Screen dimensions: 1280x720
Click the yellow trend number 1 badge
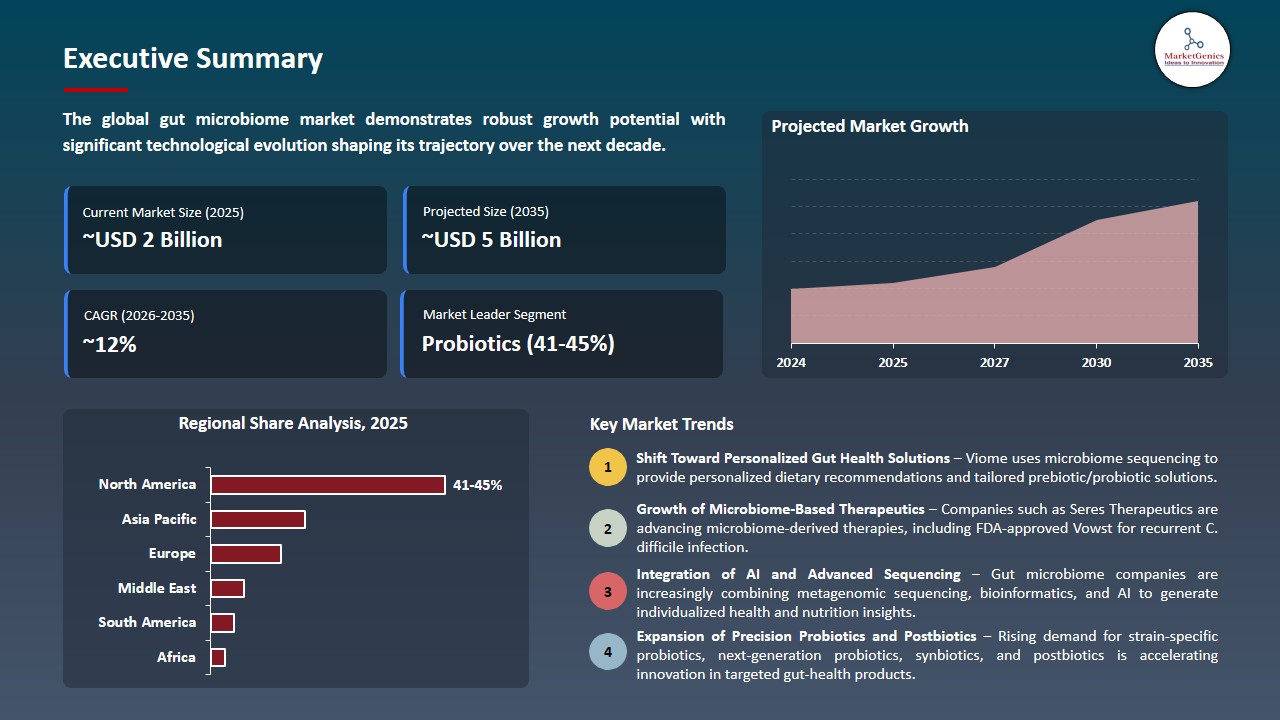tap(608, 468)
